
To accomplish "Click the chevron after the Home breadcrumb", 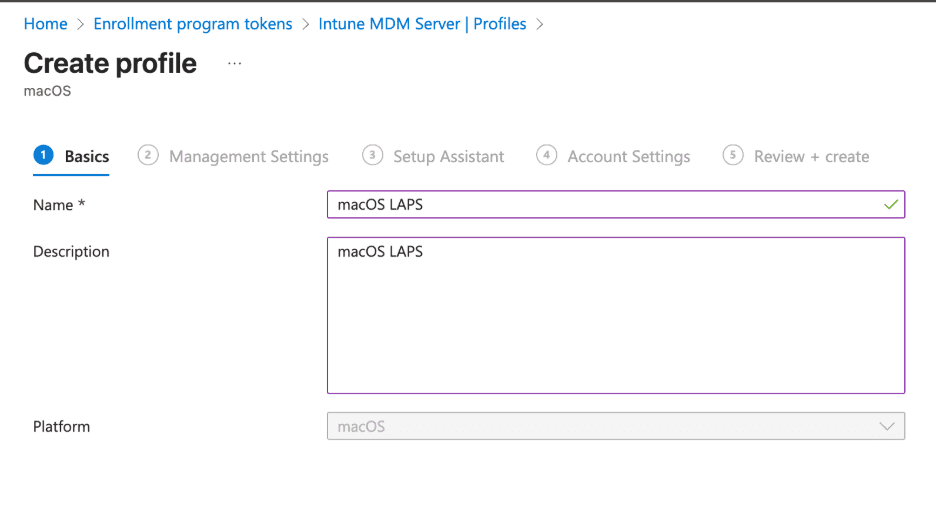I will point(81,24).
